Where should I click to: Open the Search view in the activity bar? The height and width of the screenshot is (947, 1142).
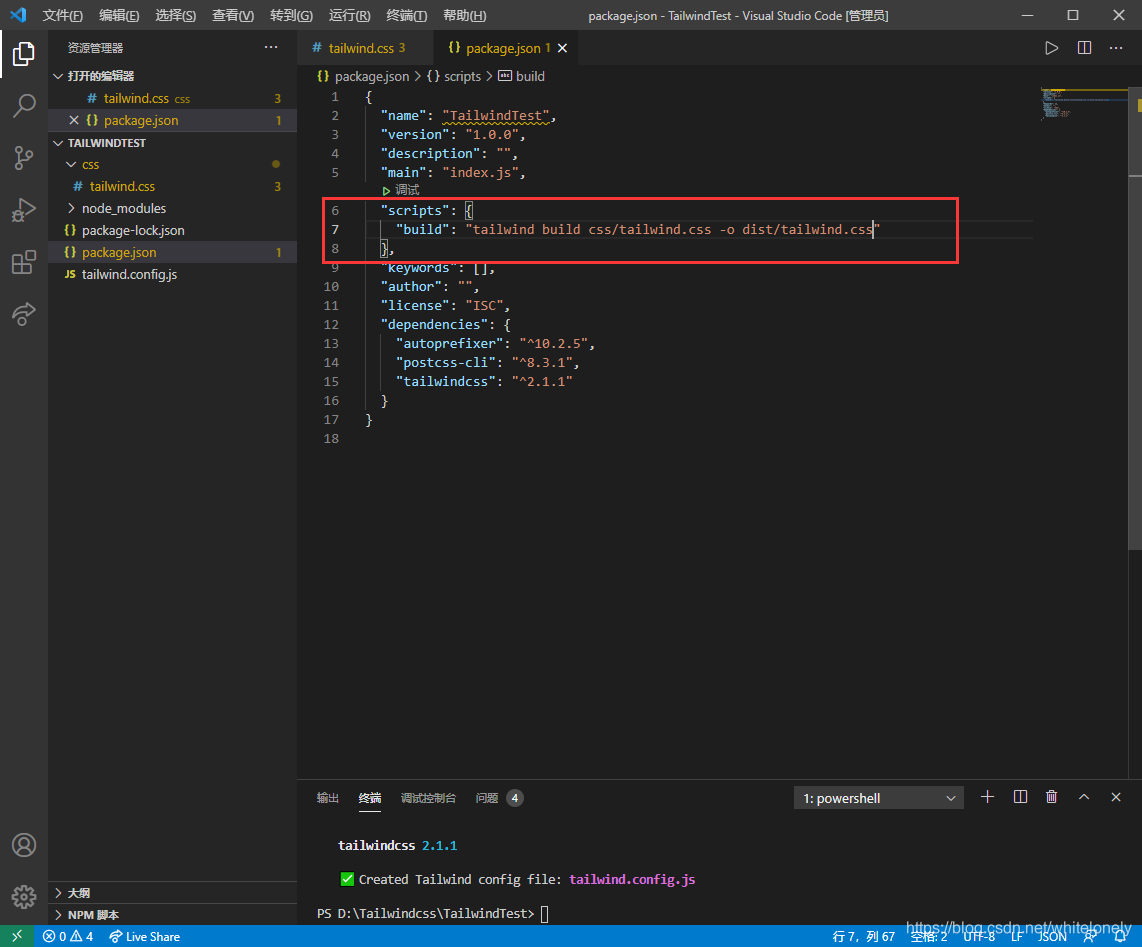click(x=24, y=106)
